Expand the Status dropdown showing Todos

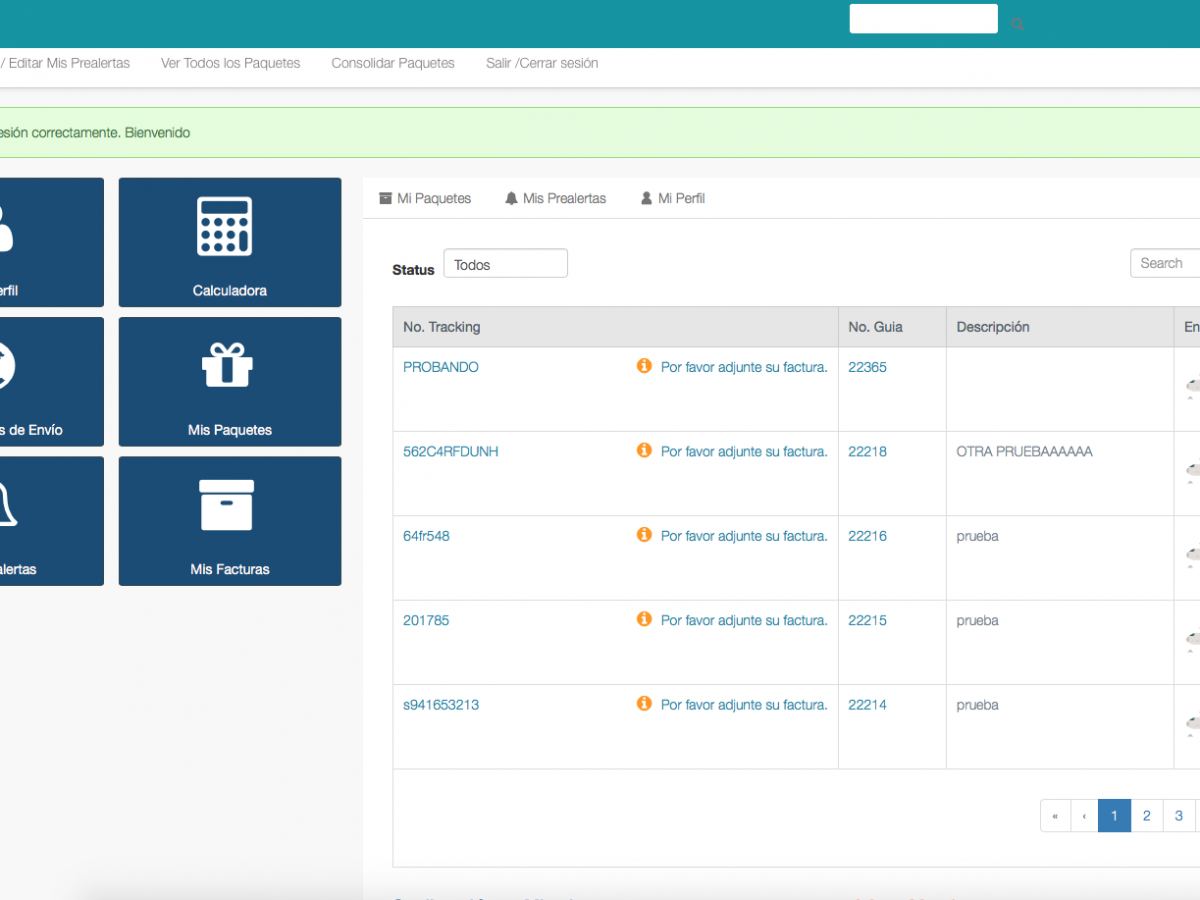click(x=505, y=264)
